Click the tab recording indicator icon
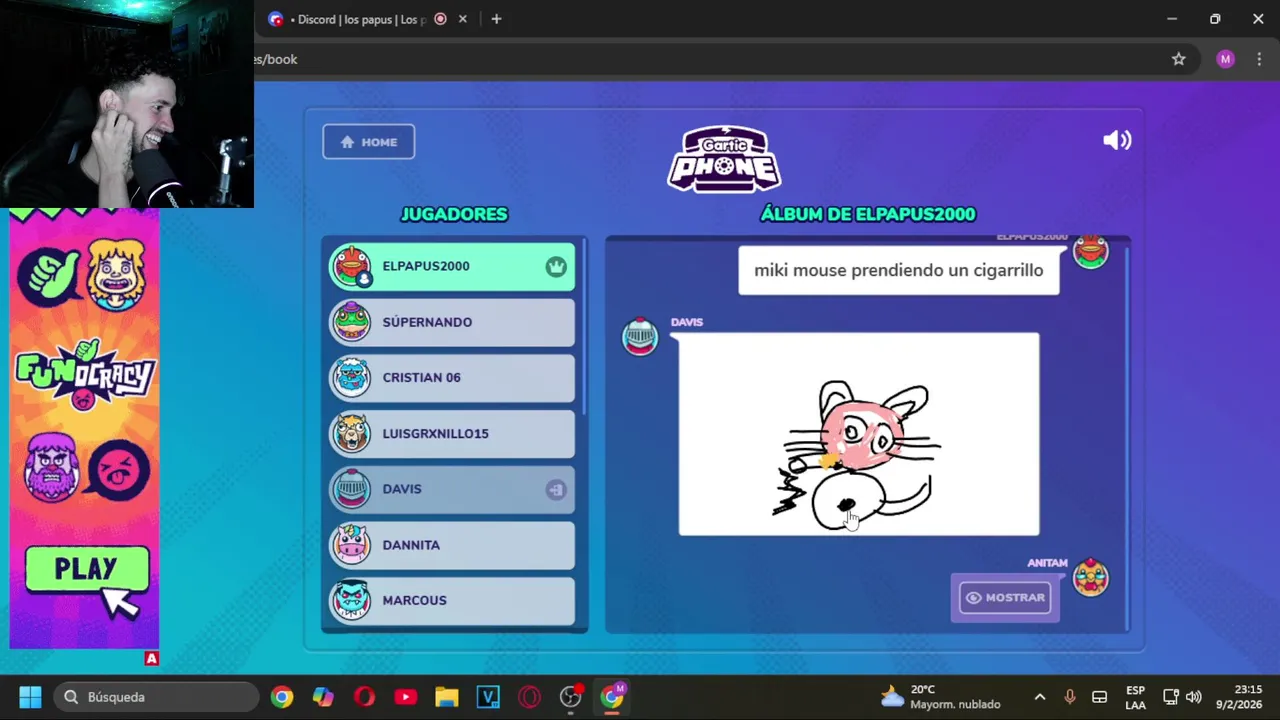This screenshot has width=1280, height=720. coord(440,19)
